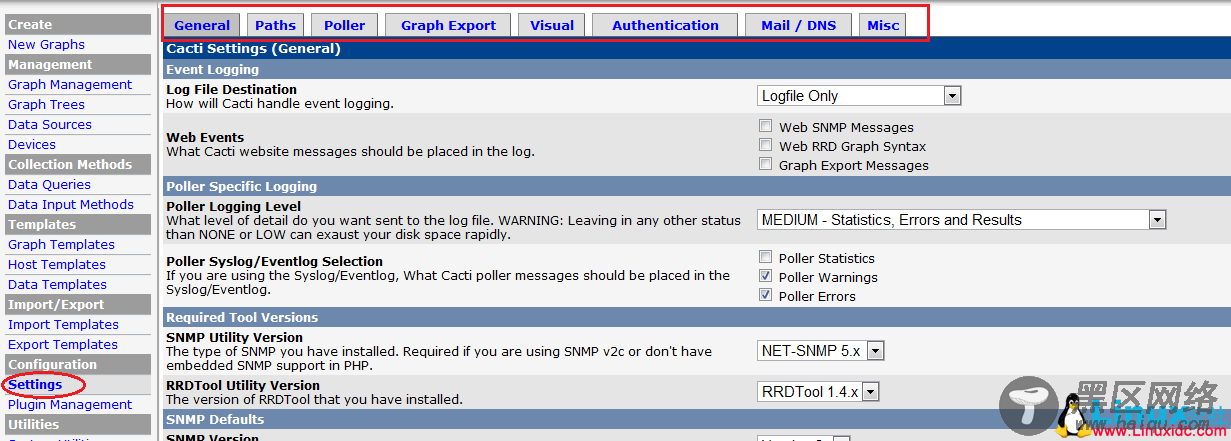The image size is (1231, 441).
Task: Click the Poller Specific Logging heading
Action: click(x=241, y=186)
